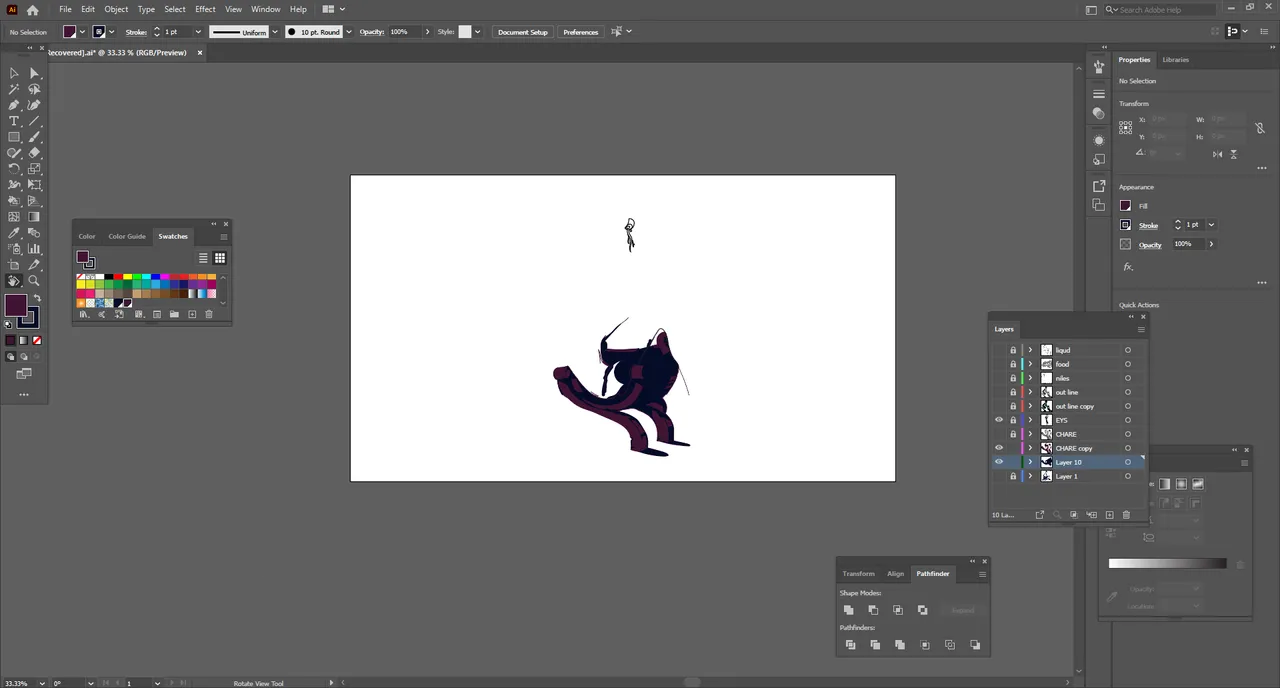Image resolution: width=1280 pixels, height=688 pixels.
Task: Hide the Layer 10 eye icon
Action: click(999, 462)
